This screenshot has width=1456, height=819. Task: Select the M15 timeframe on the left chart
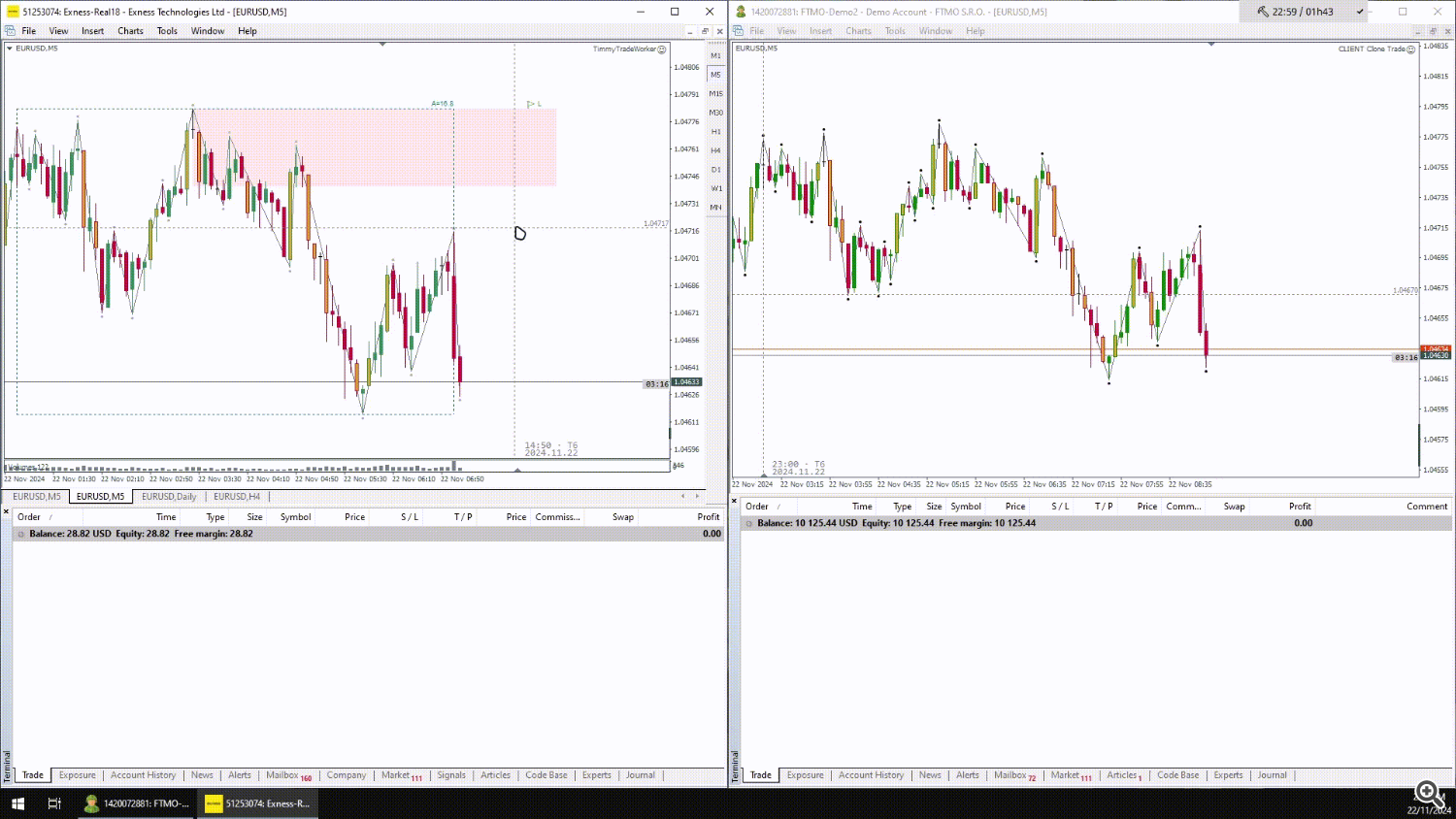coord(715,93)
